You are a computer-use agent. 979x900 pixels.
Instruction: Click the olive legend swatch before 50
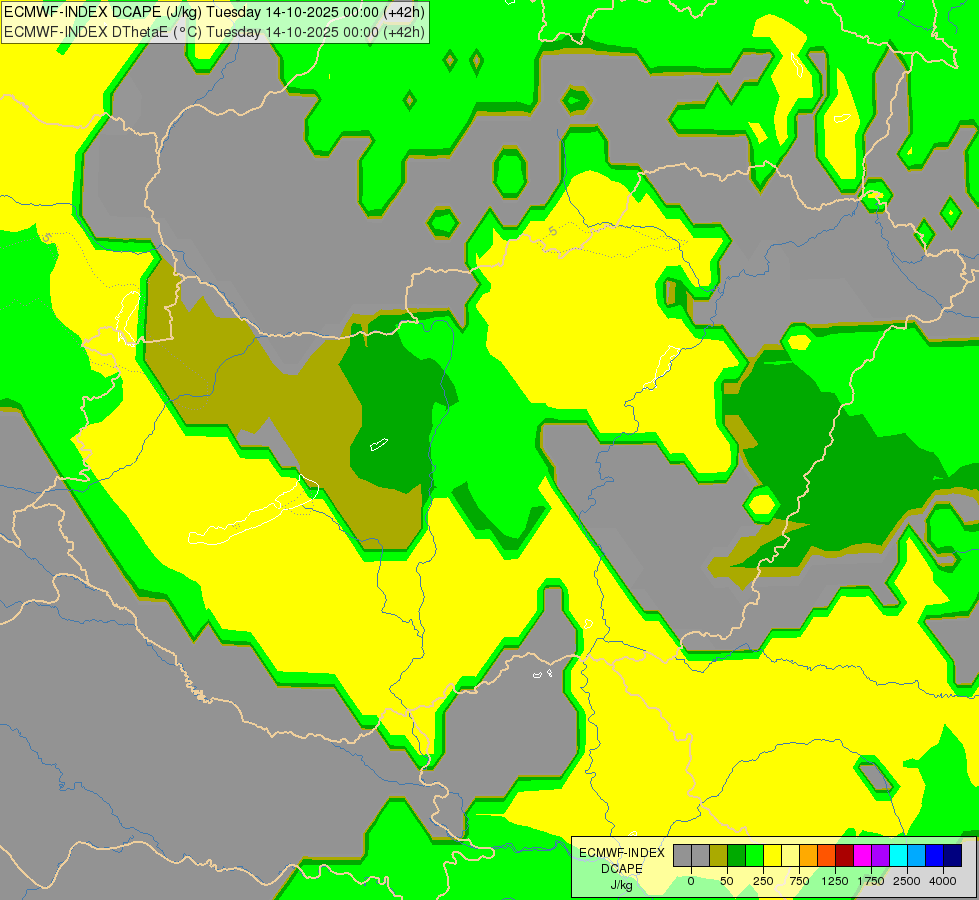(x=719, y=855)
